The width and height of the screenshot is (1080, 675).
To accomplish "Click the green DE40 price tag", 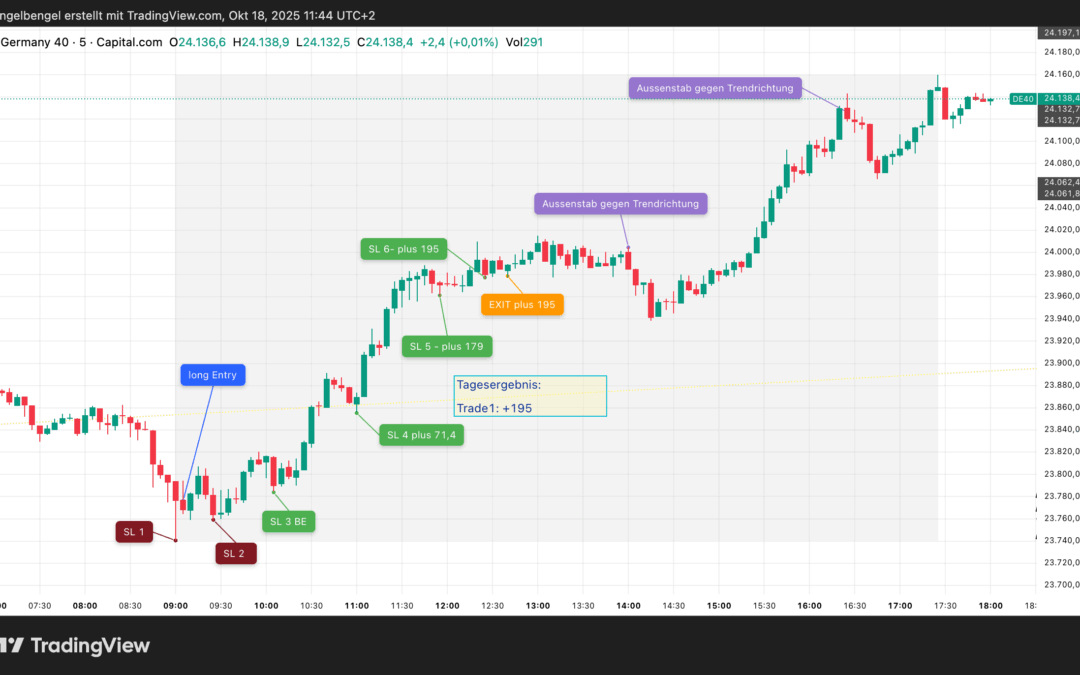I will point(1022,99).
